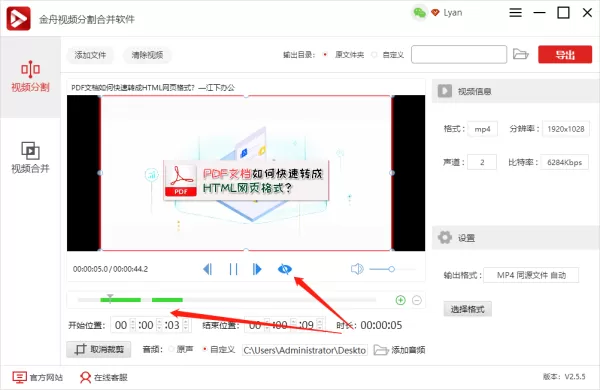Click the end position seconds field showing 09

(x=307, y=325)
